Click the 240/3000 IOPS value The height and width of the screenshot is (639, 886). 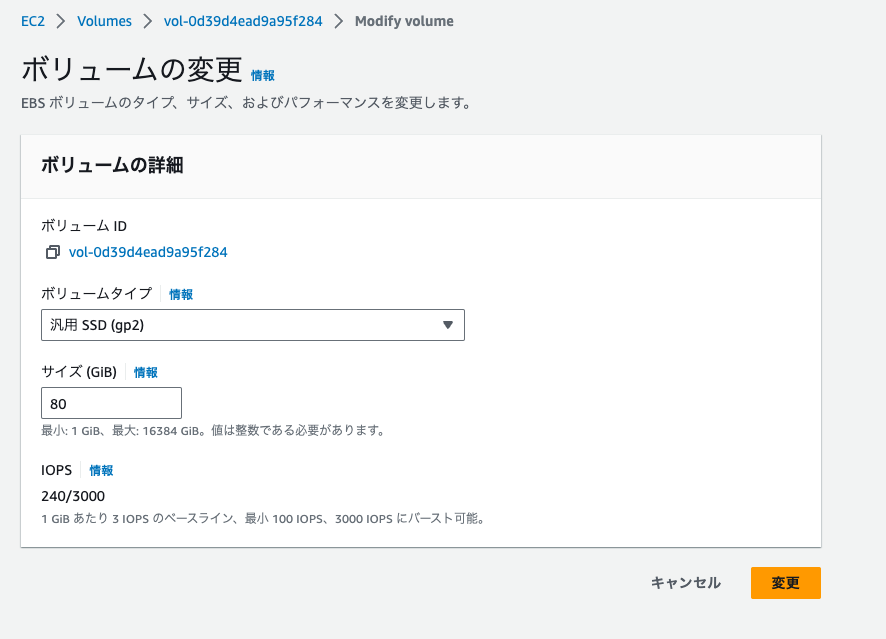[73, 496]
